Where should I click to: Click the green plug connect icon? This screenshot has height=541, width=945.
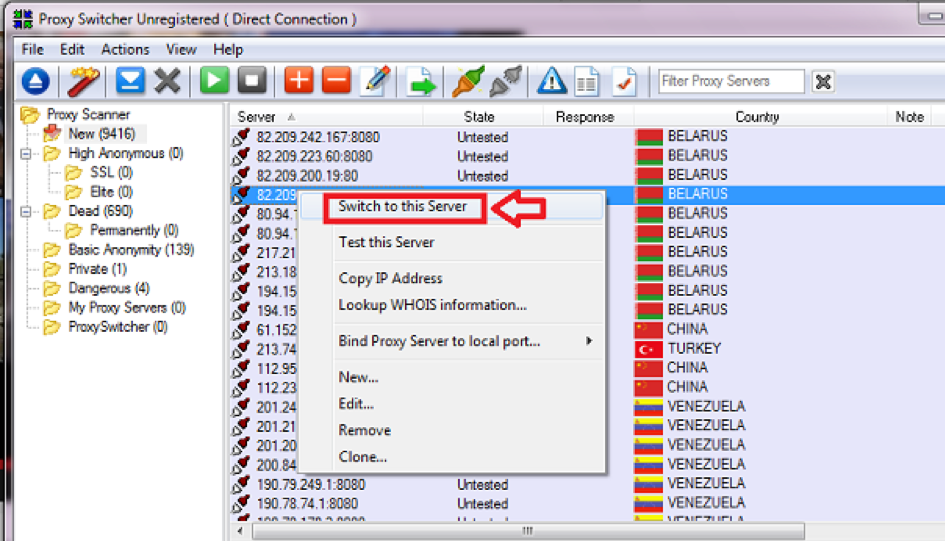[467, 81]
